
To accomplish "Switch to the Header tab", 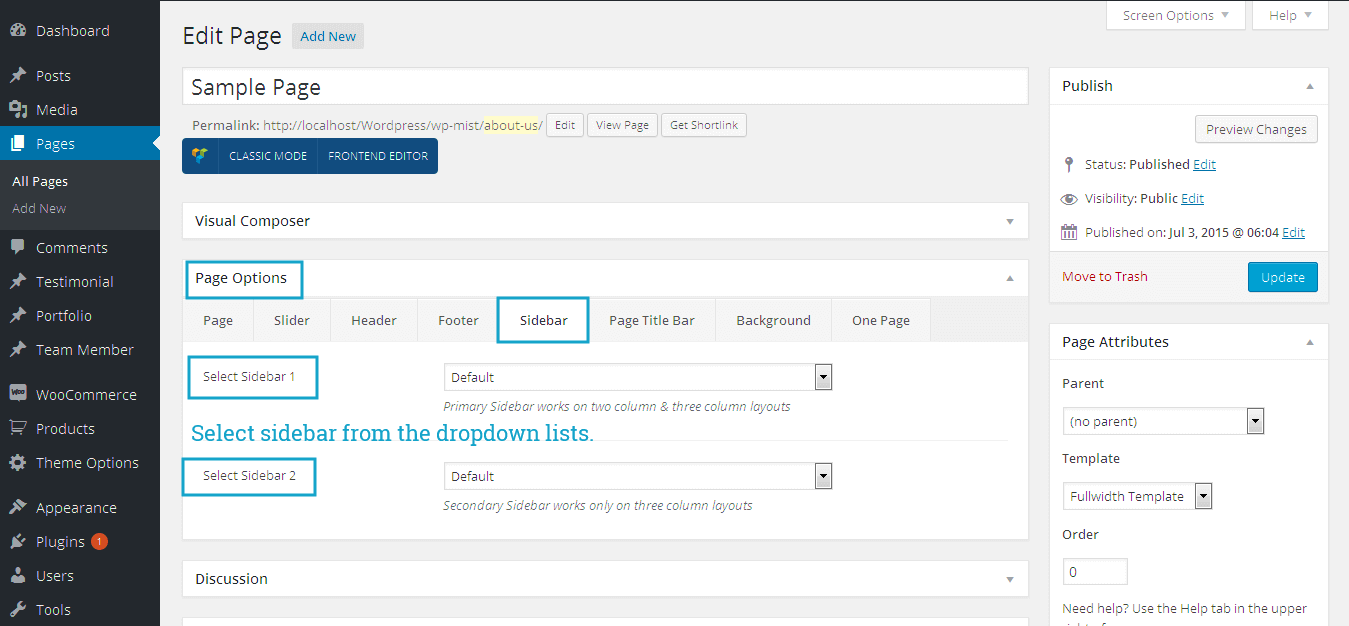I will coord(374,321).
